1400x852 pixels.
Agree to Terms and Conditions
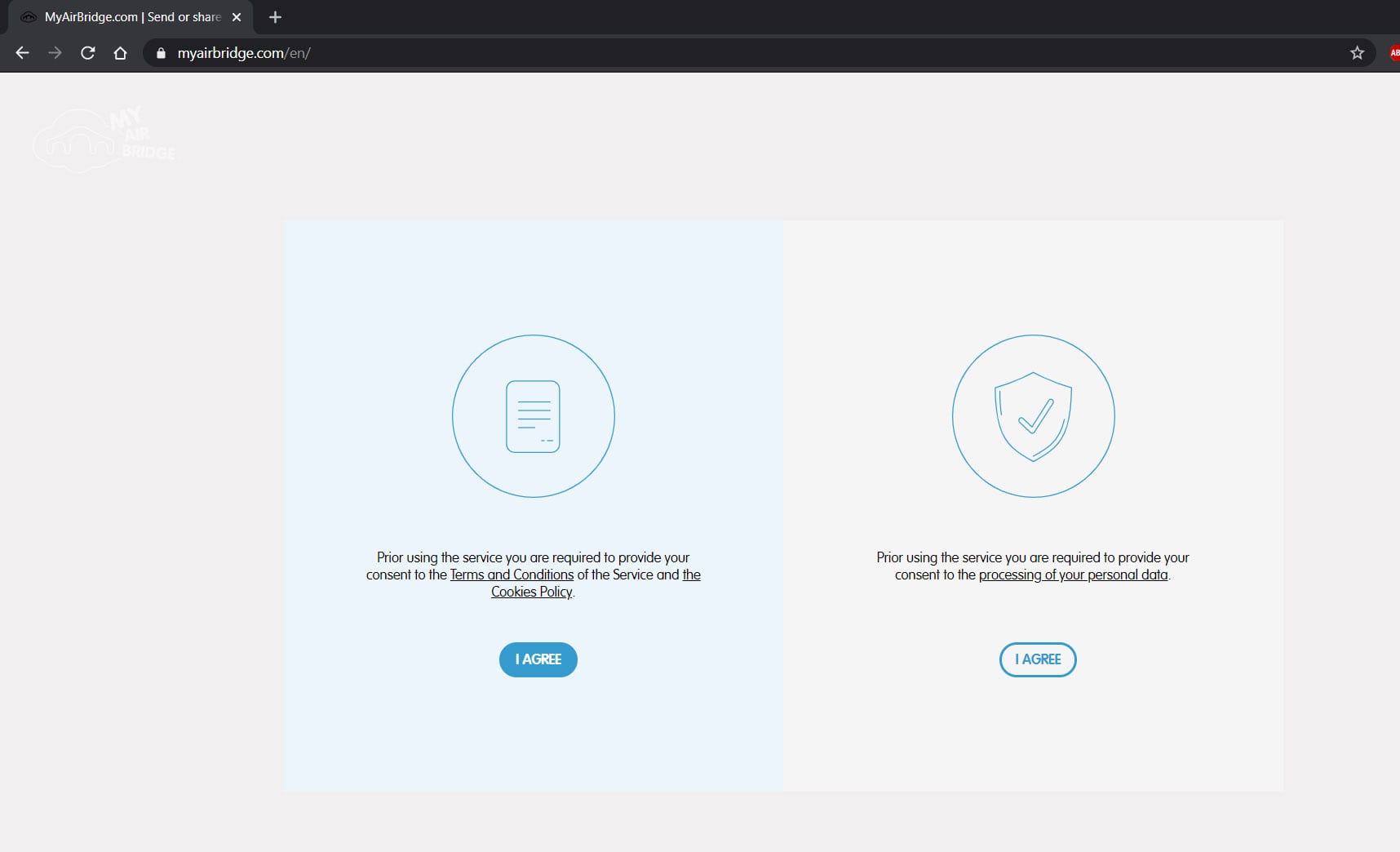tap(538, 659)
